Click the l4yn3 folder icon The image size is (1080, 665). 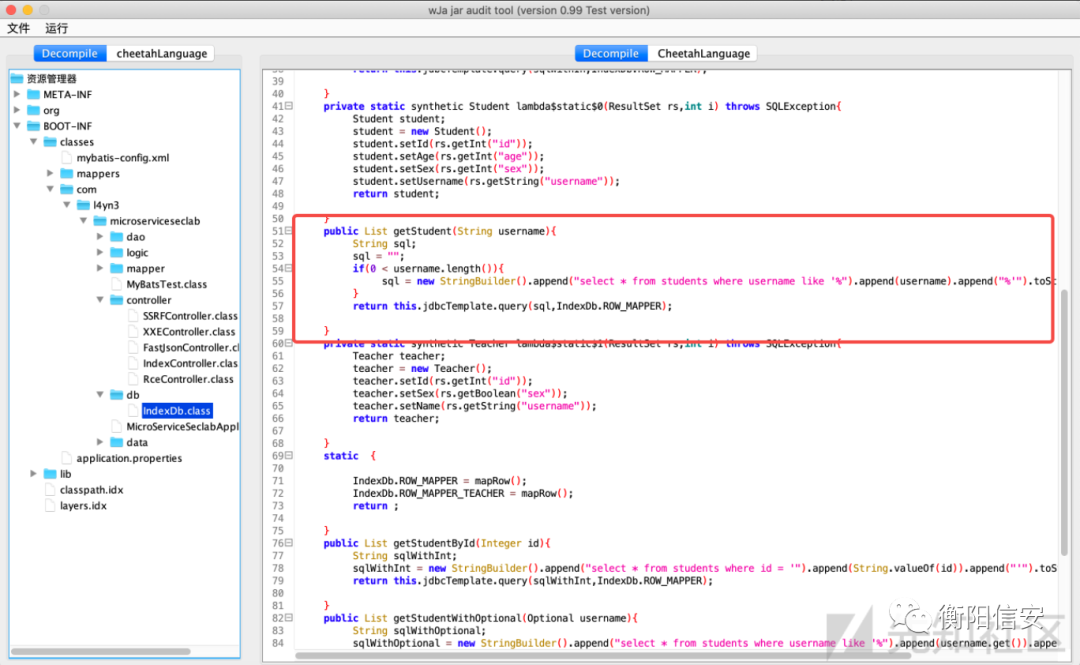pos(83,205)
